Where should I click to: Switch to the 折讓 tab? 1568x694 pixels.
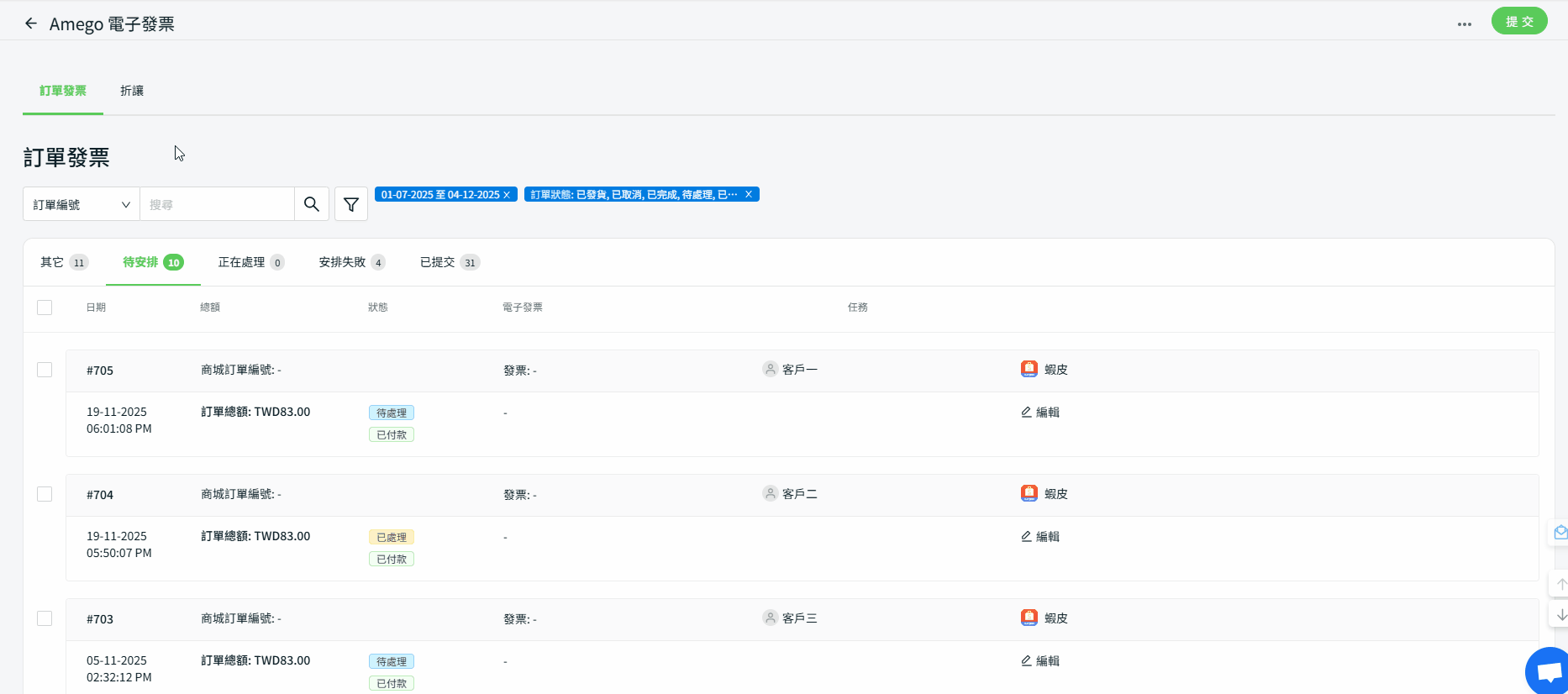pos(132,91)
